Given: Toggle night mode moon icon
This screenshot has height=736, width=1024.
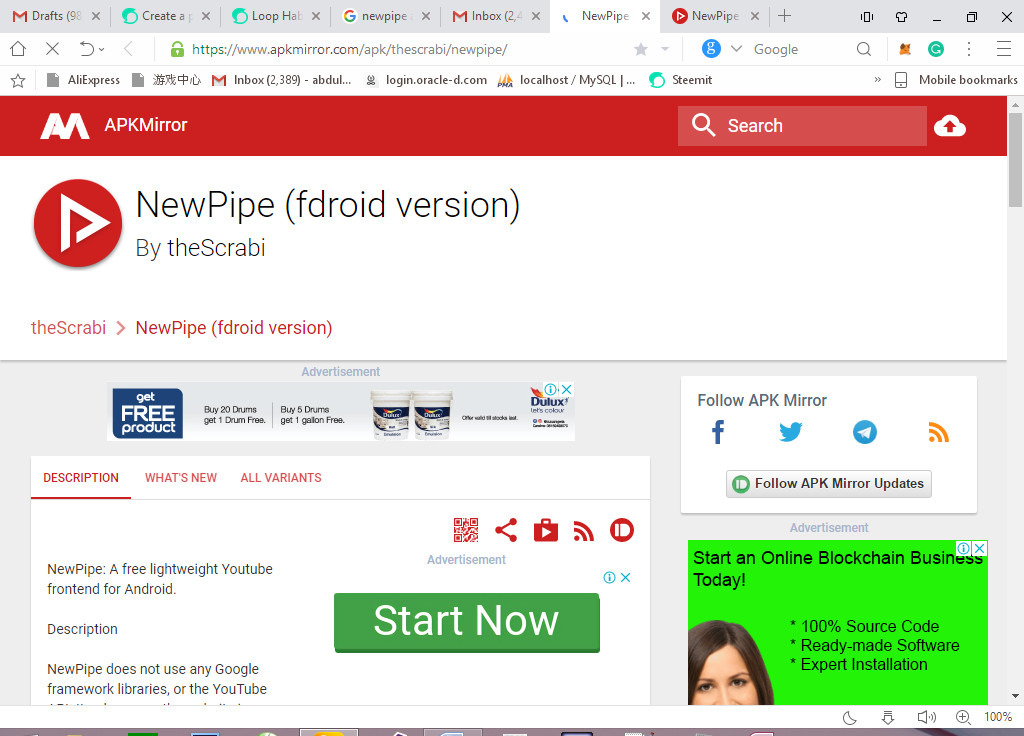Looking at the screenshot, I should point(850,718).
